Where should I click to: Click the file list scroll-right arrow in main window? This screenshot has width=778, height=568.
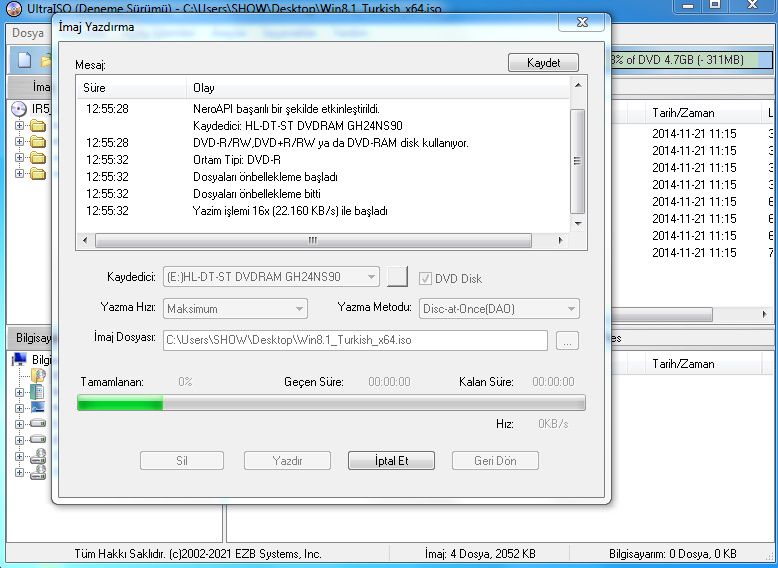click(x=765, y=314)
